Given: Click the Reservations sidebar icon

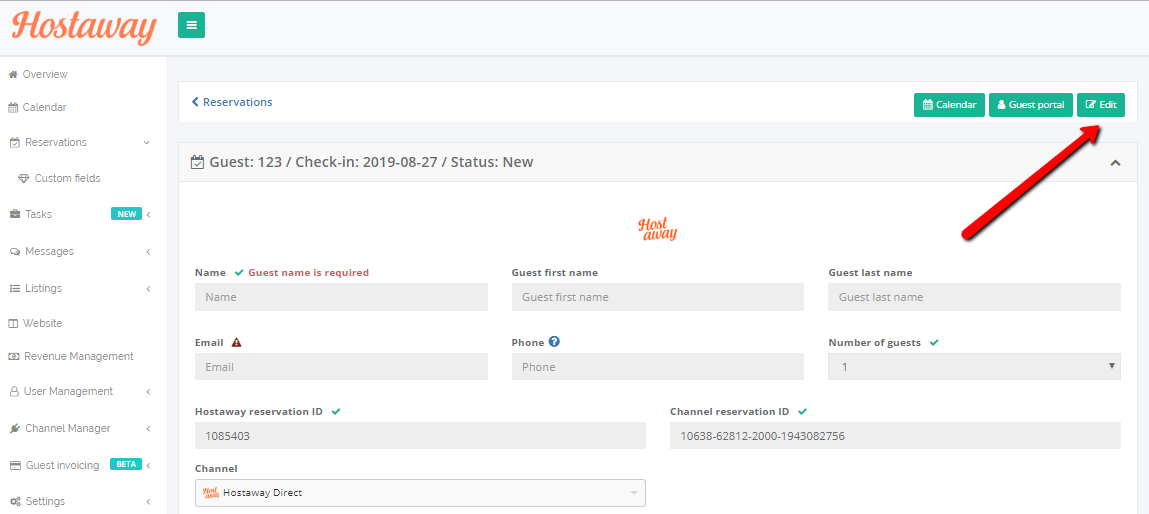Looking at the screenshot, I should (x=14, y=142).
